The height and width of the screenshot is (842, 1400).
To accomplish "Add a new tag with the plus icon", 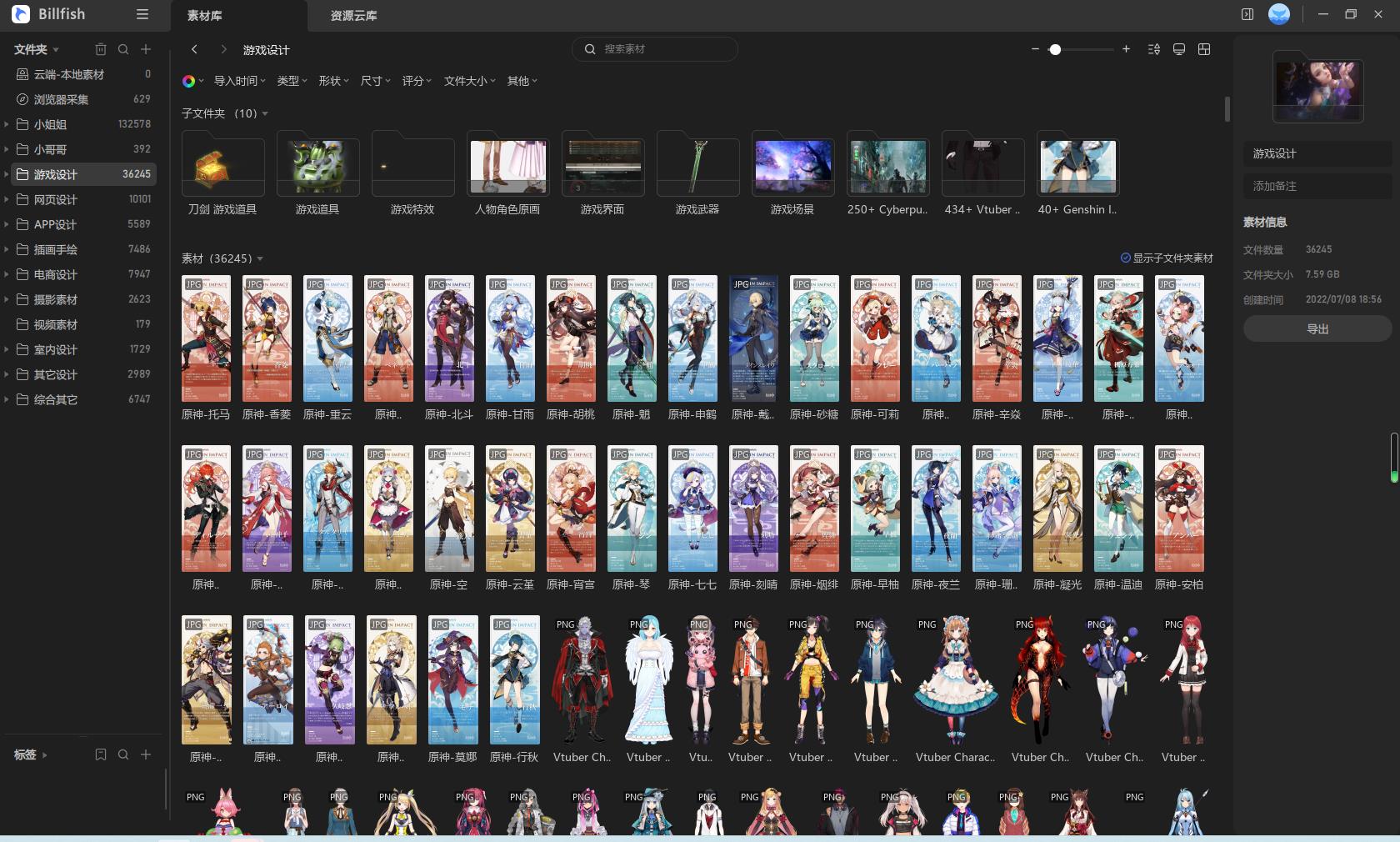I will [x=146, y=754].
